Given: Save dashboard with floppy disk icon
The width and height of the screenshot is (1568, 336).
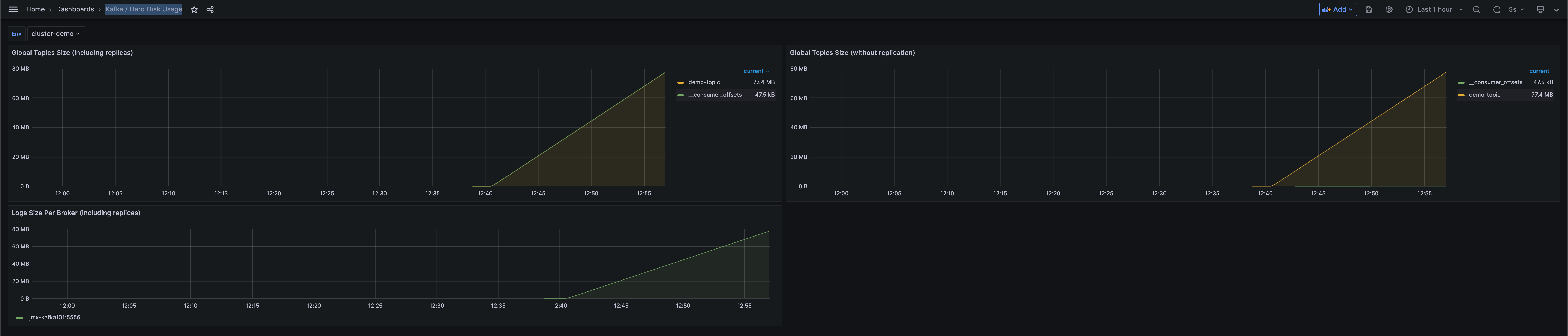Looking at the screenshot, I should (1369, 10).
